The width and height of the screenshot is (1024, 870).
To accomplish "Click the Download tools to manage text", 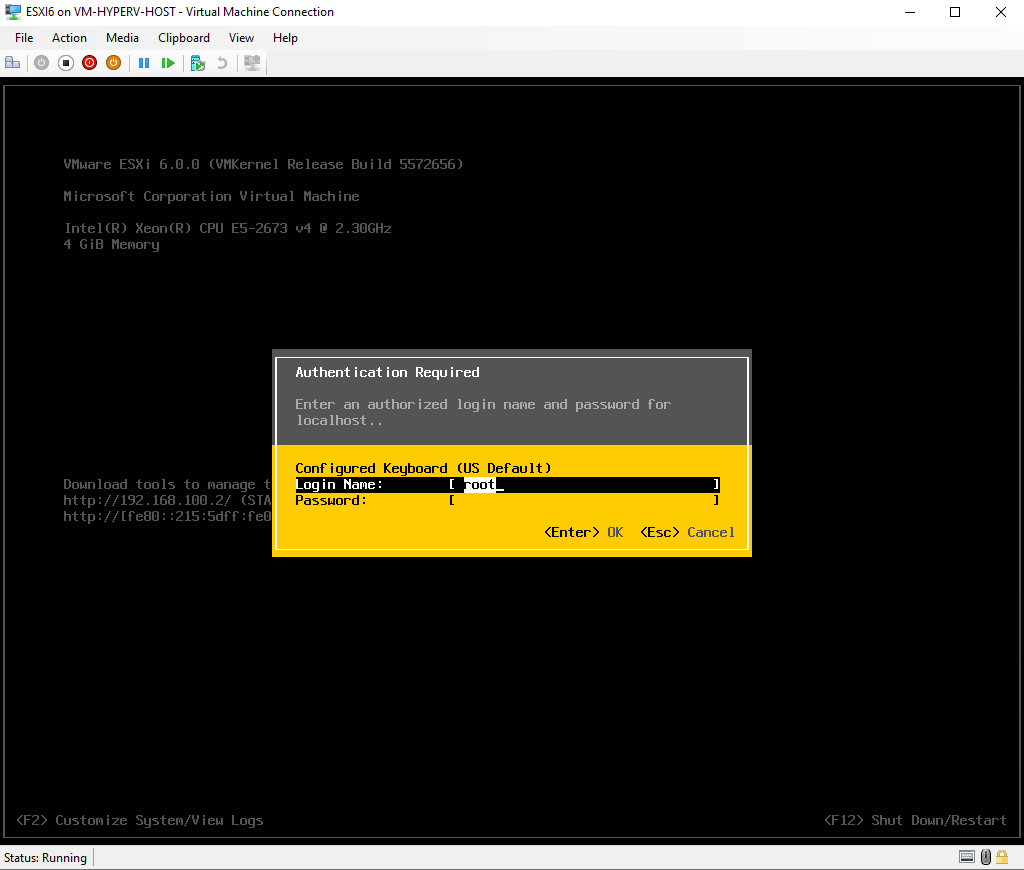I will tap(167, 485).
